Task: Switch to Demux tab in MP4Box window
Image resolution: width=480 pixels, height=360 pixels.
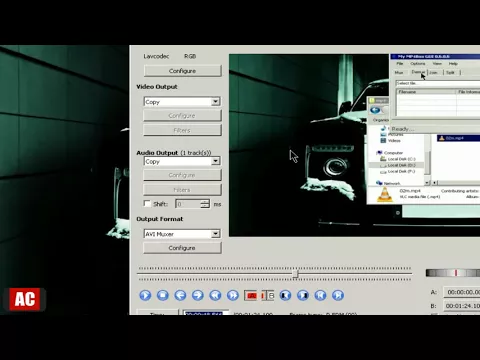Action: (418, 72)
